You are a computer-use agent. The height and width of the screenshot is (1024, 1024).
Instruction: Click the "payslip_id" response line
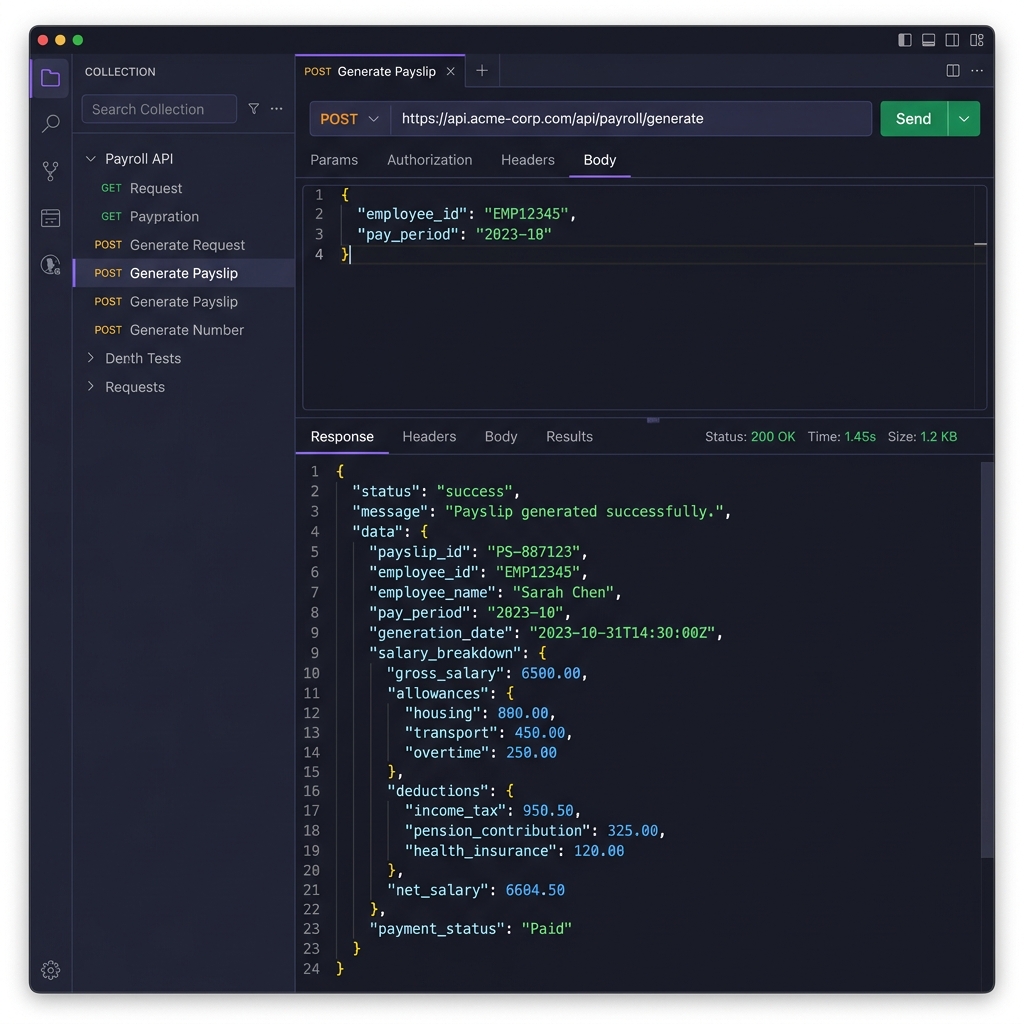(478, 552)
